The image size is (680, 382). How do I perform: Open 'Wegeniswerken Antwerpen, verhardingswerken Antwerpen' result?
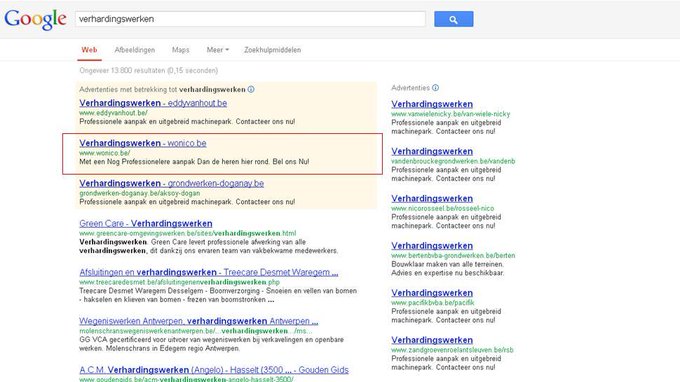pyautogui.click(x=199, y=321)
